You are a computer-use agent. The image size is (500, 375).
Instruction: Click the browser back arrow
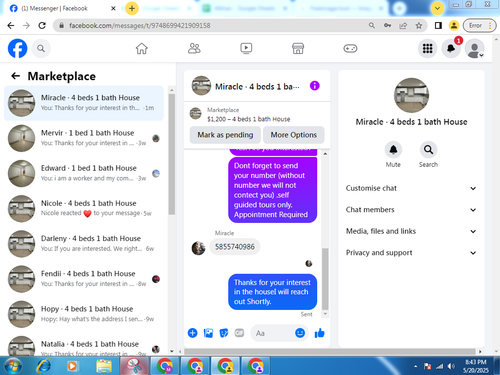(11, 25)
